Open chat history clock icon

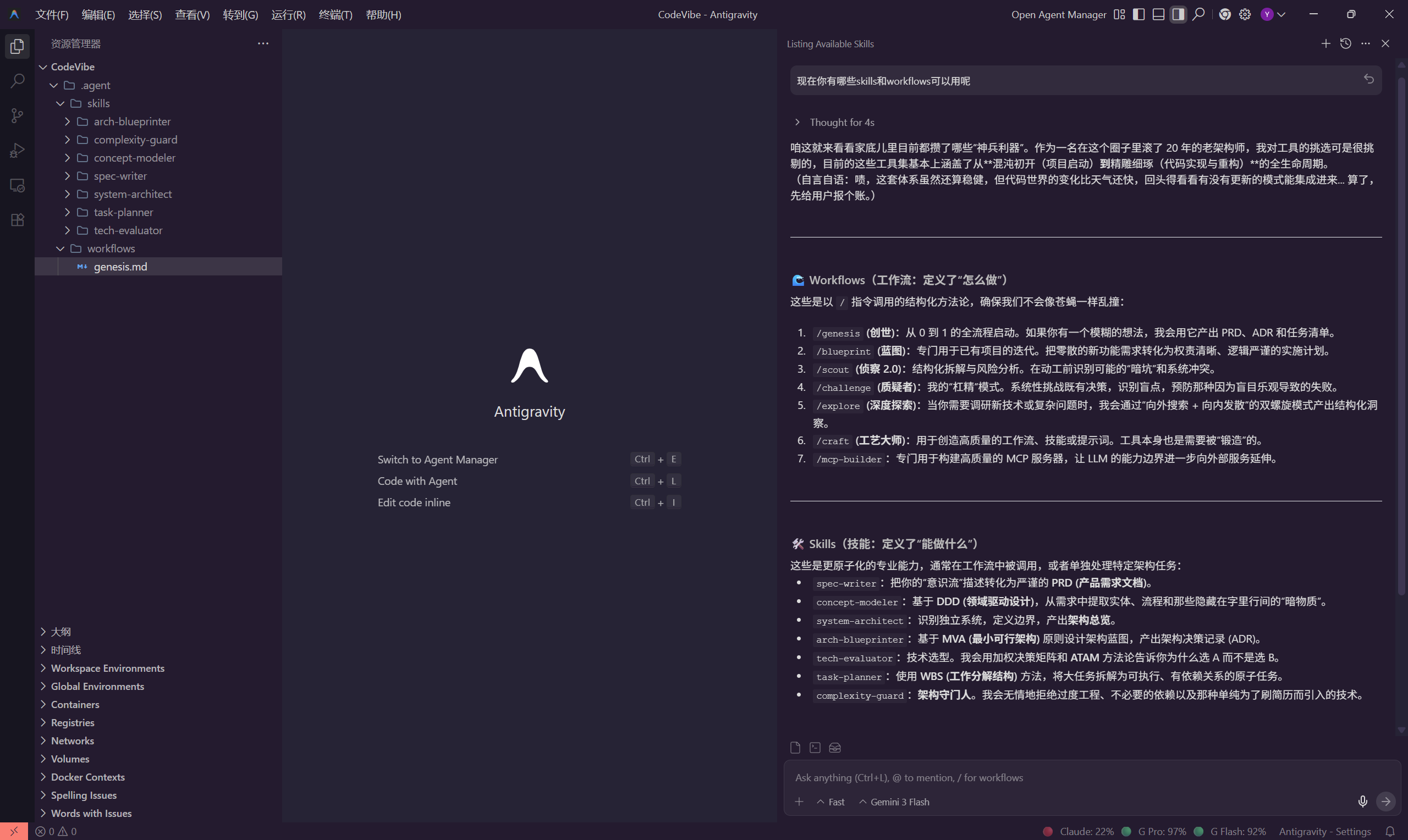click(1345, 43)
